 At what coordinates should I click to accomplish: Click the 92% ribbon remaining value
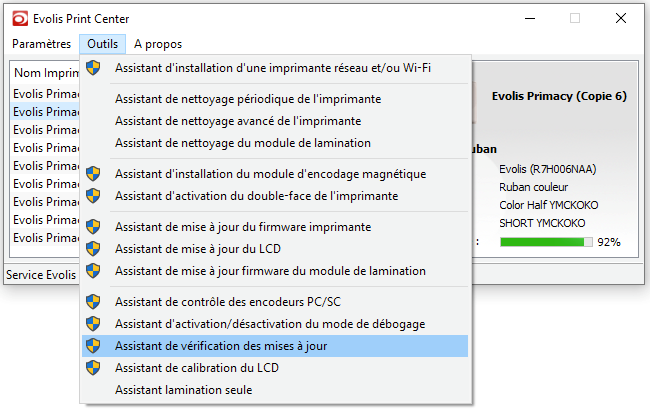(609, 242)
